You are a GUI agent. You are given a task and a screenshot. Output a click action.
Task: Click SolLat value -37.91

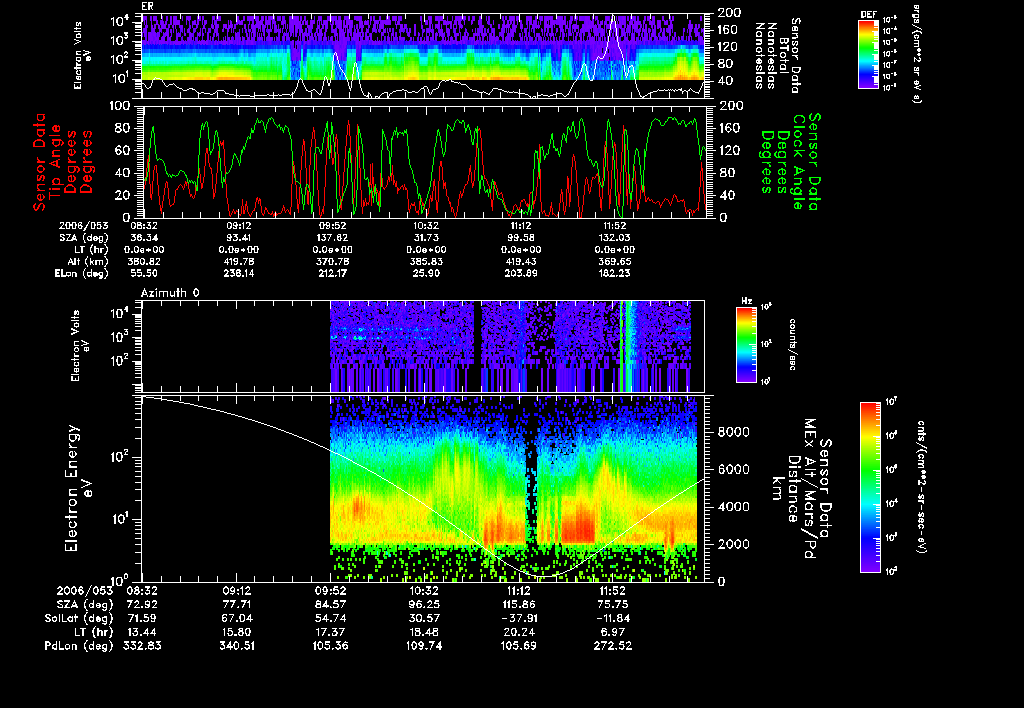pyautogui.click(x=518, y=618)
